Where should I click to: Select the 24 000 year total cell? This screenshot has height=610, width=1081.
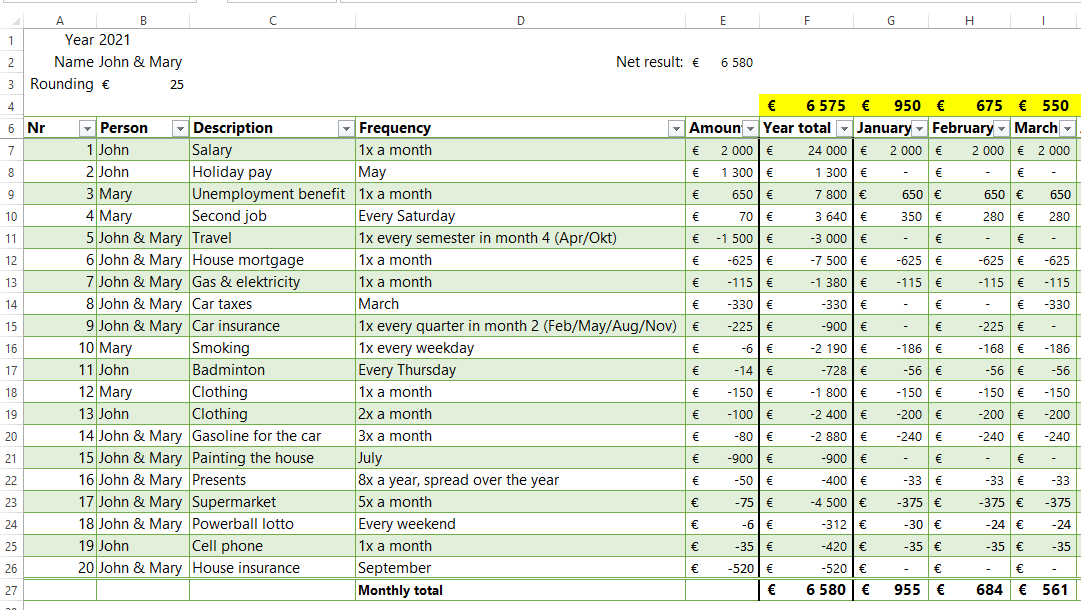[x=807, y=150]
